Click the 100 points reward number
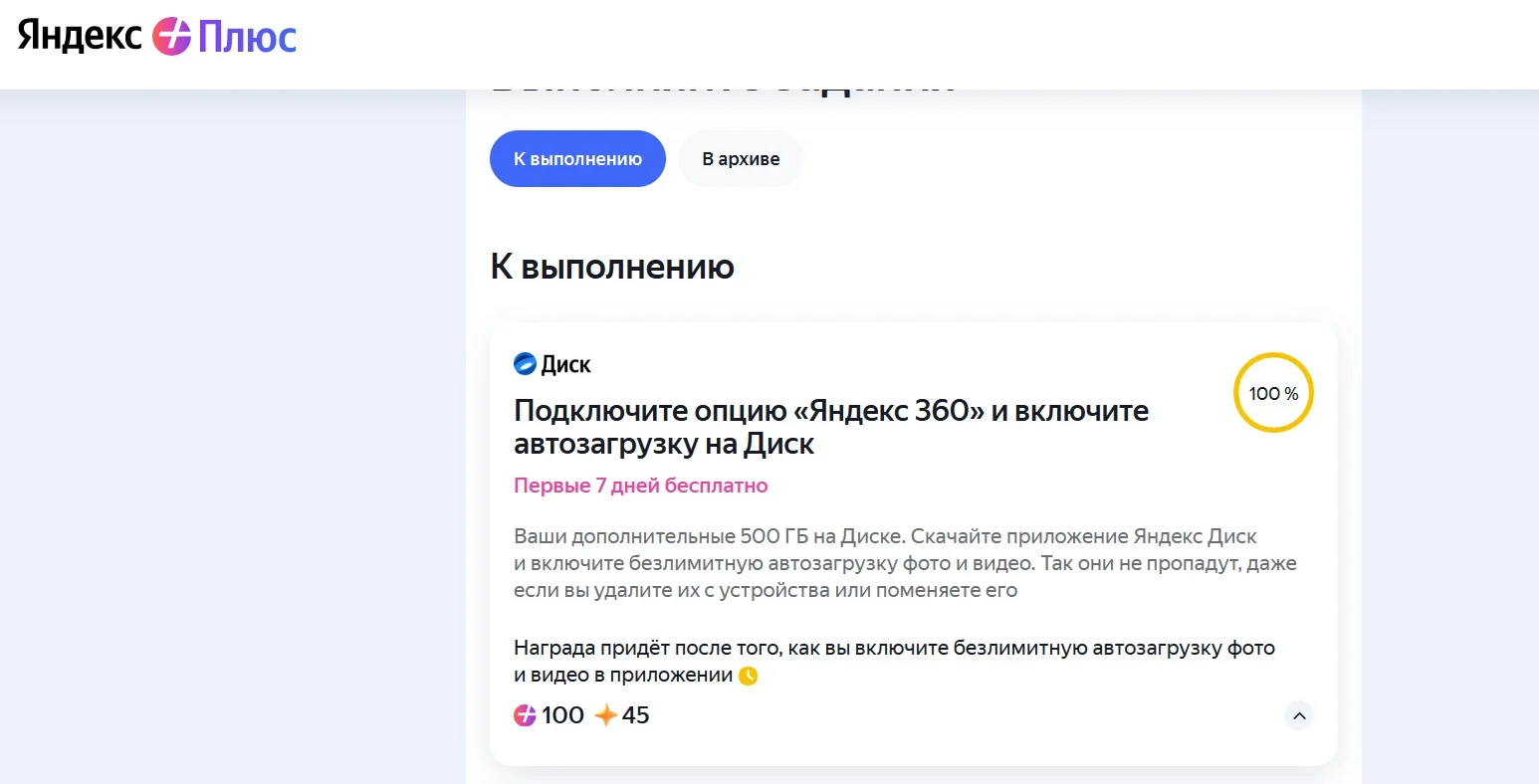This screenshot has height=784, width=1539. pyautogui.click(x=562, y=715)
